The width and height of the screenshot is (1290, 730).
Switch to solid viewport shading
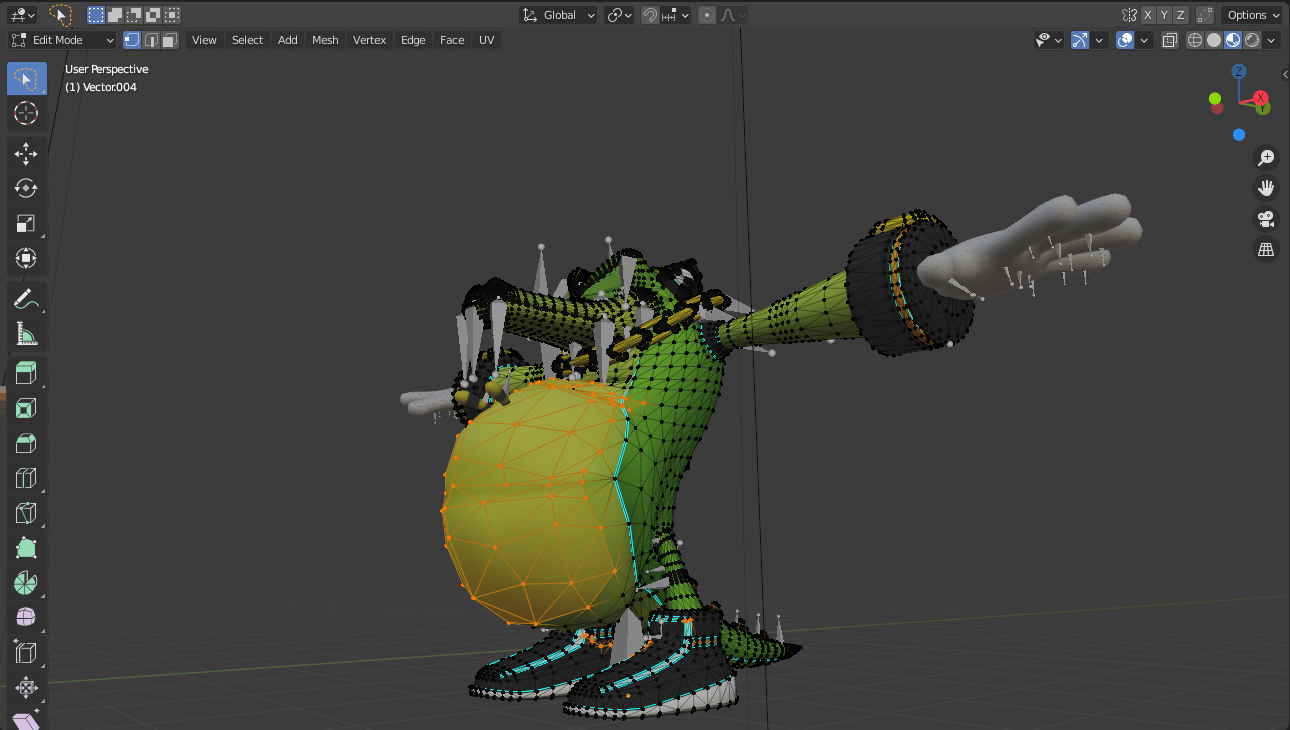click(x=1214, y=40)
